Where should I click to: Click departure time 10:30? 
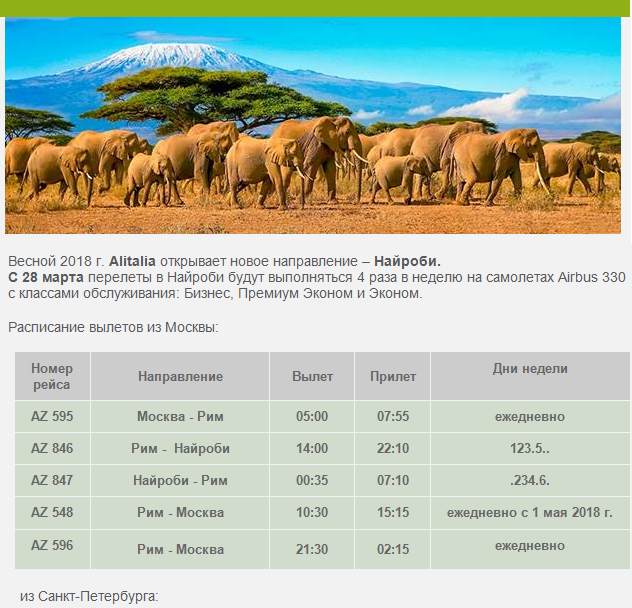tap(312, 512)
